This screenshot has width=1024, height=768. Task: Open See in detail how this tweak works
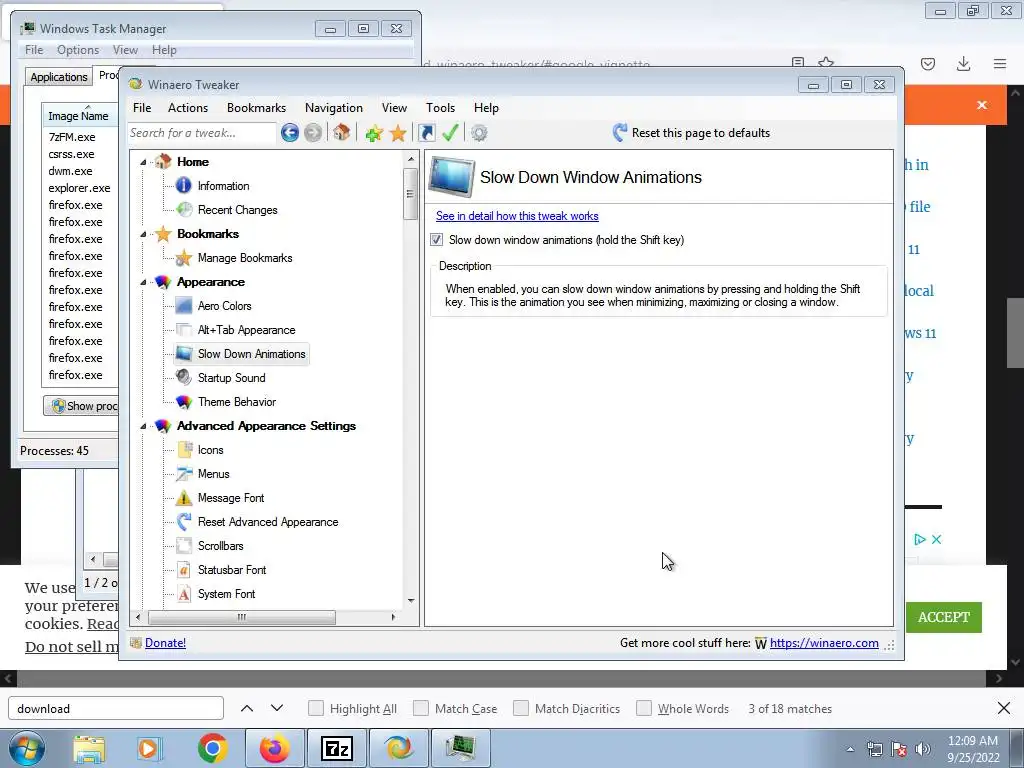[x=517, y=216]
